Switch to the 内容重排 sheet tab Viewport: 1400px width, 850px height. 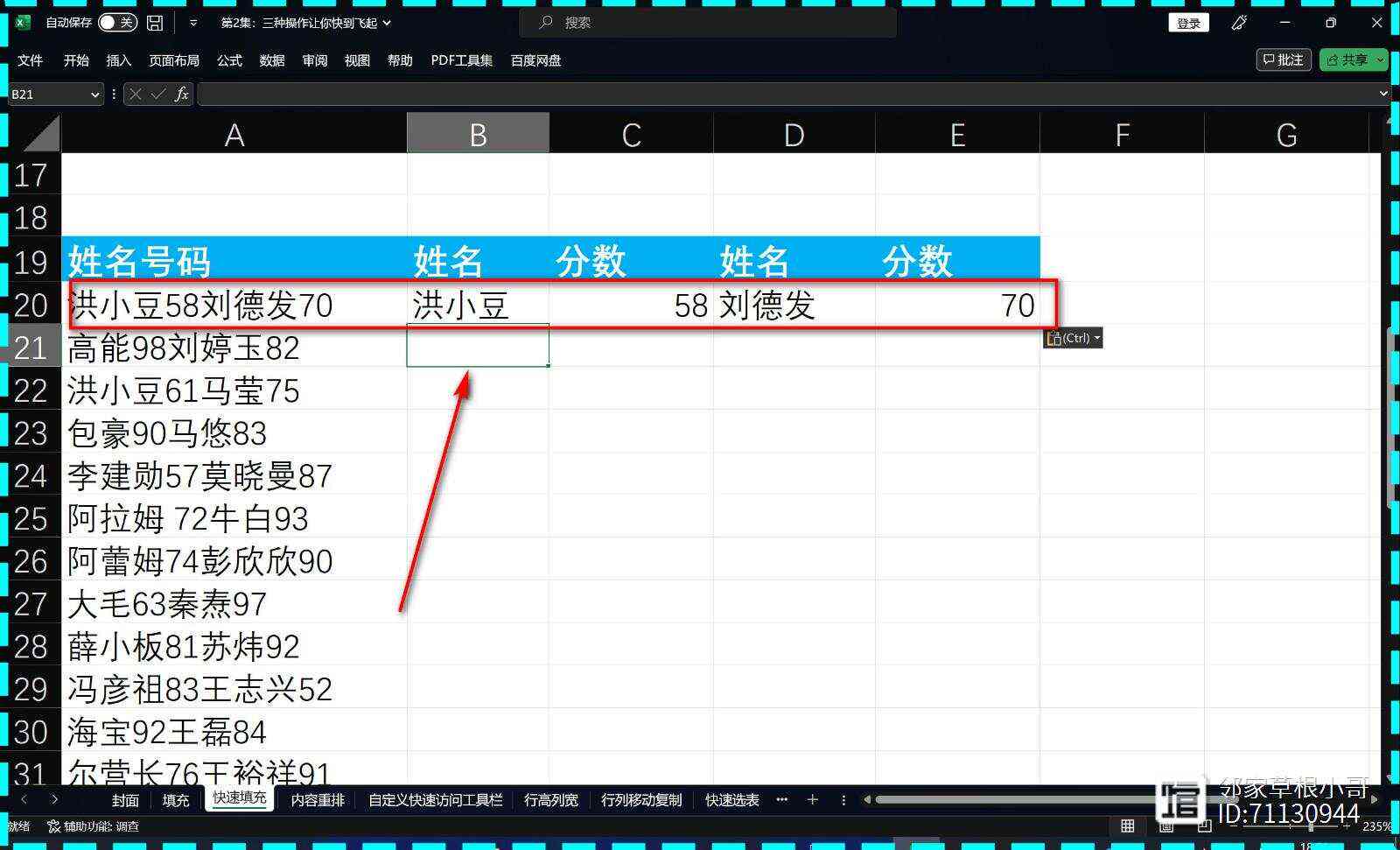click(x=318, y=799)
